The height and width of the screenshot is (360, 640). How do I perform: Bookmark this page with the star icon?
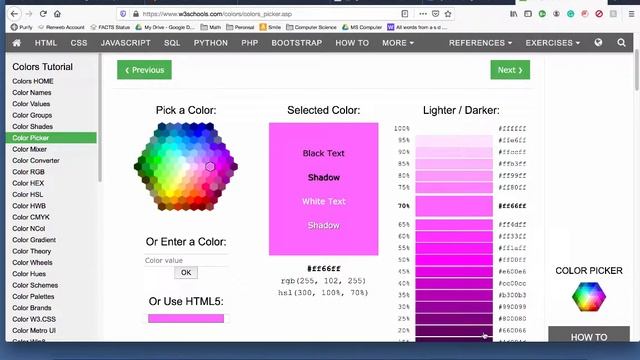pos(448,14)
